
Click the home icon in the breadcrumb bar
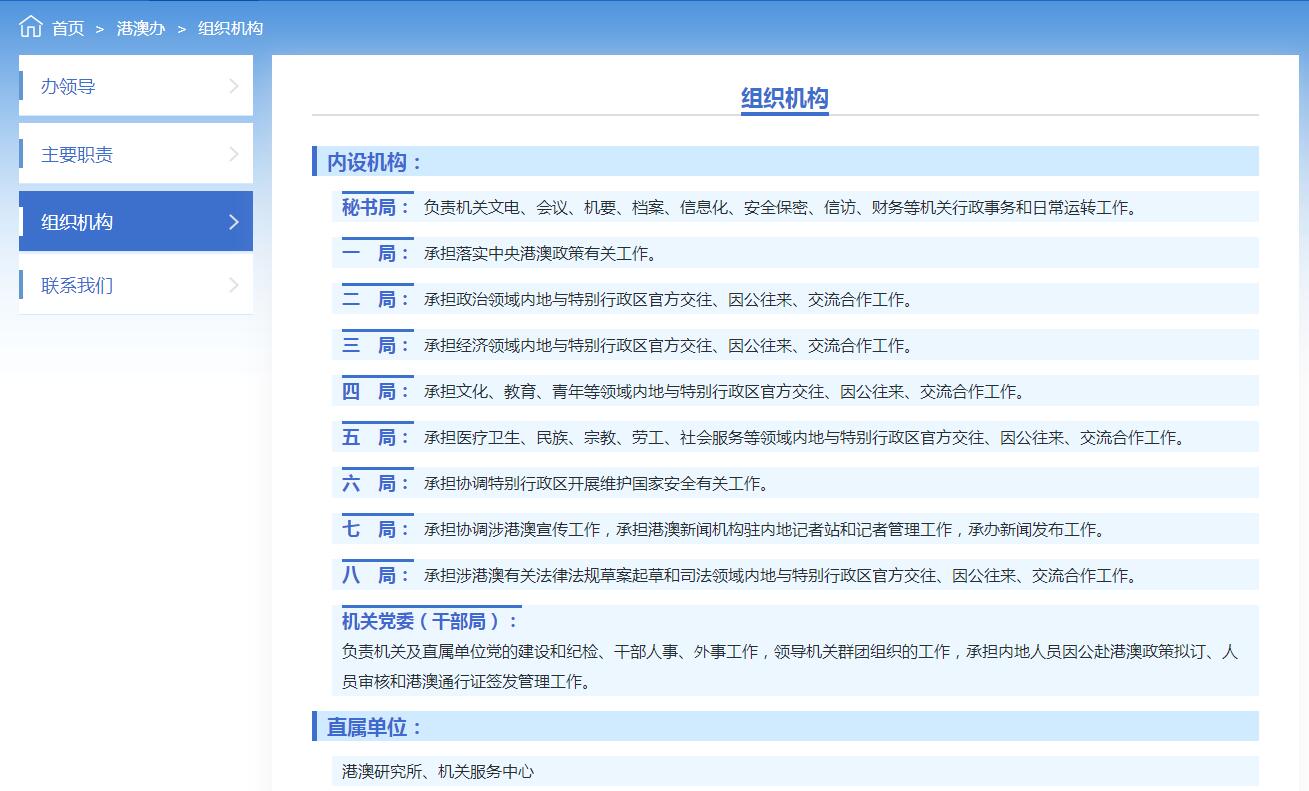(29, 26)
